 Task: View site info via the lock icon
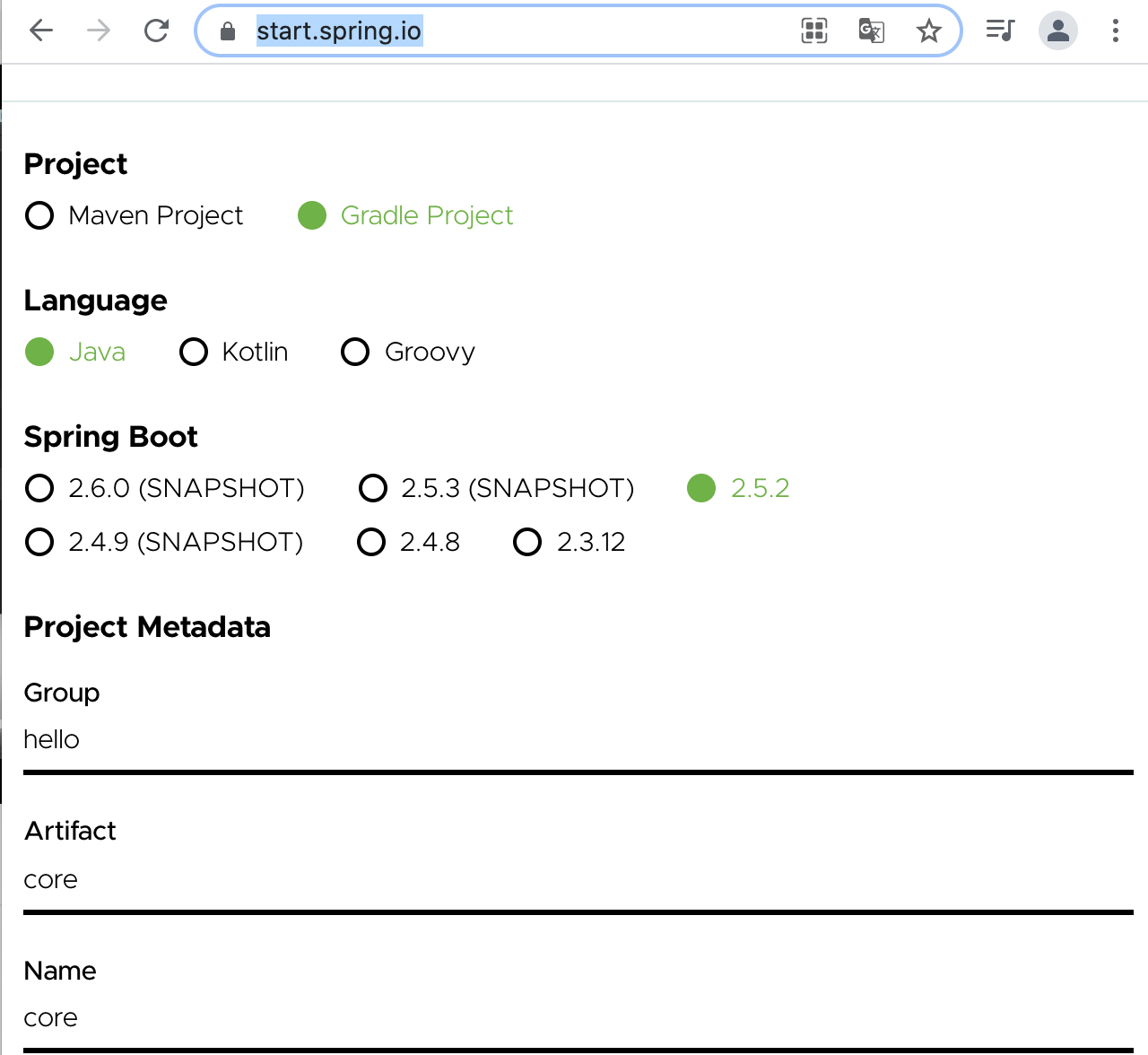tap(228, 31)
